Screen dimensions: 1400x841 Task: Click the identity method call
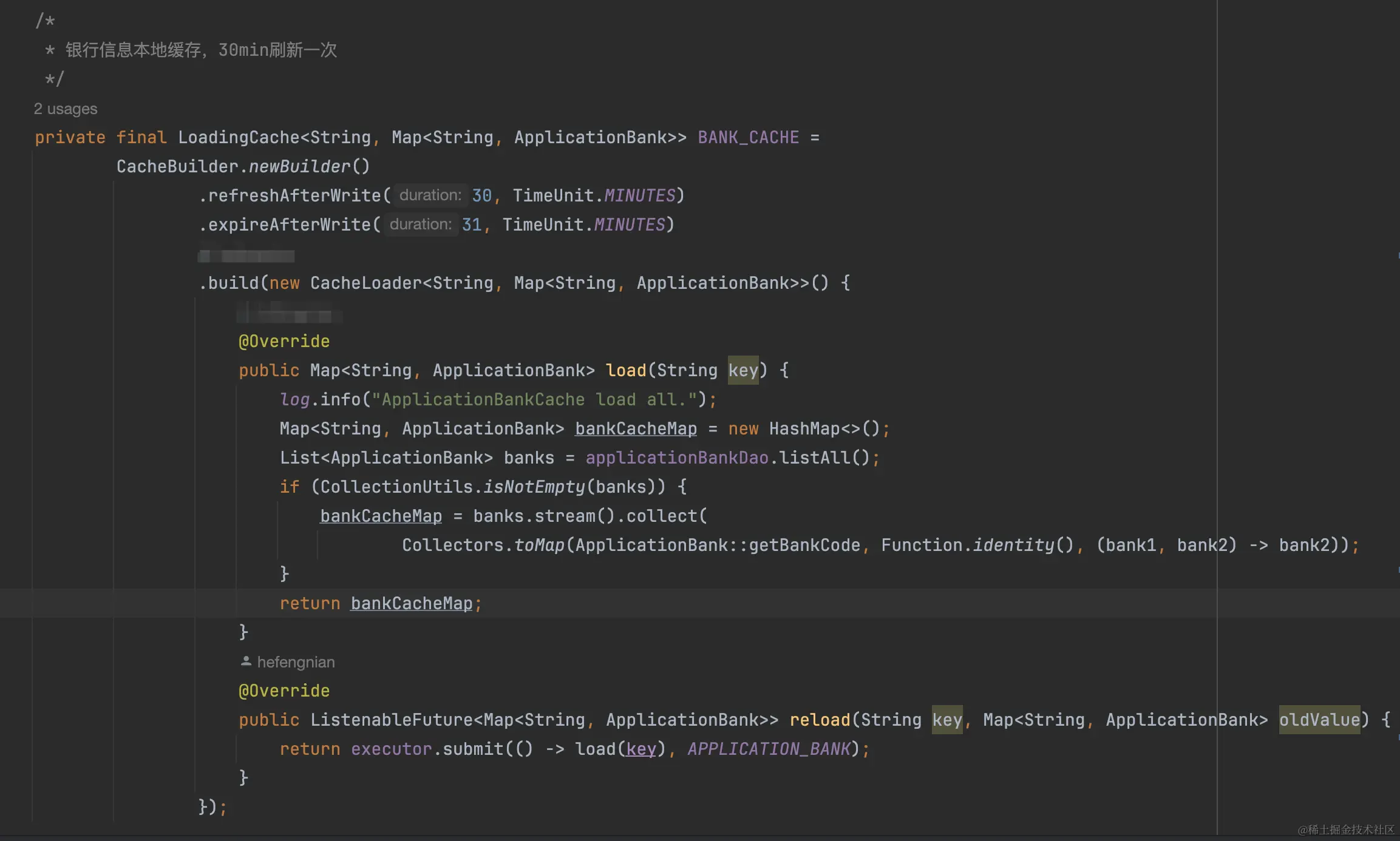1014,545
